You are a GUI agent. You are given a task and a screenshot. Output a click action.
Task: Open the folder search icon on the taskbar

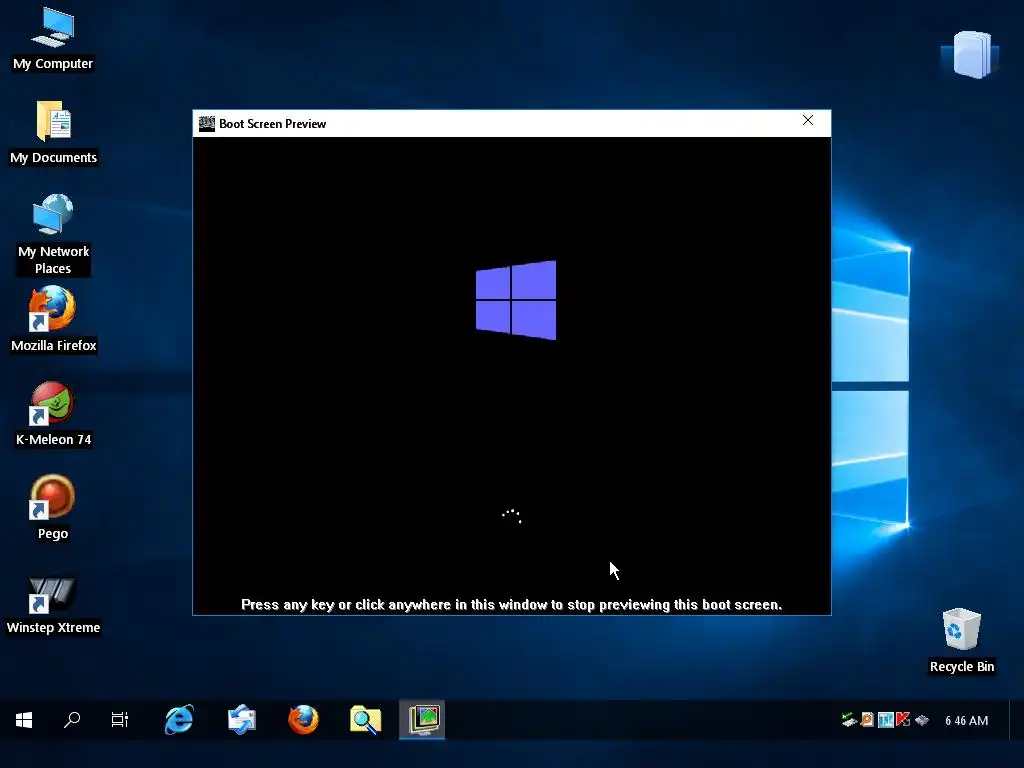tap(365, 720)
